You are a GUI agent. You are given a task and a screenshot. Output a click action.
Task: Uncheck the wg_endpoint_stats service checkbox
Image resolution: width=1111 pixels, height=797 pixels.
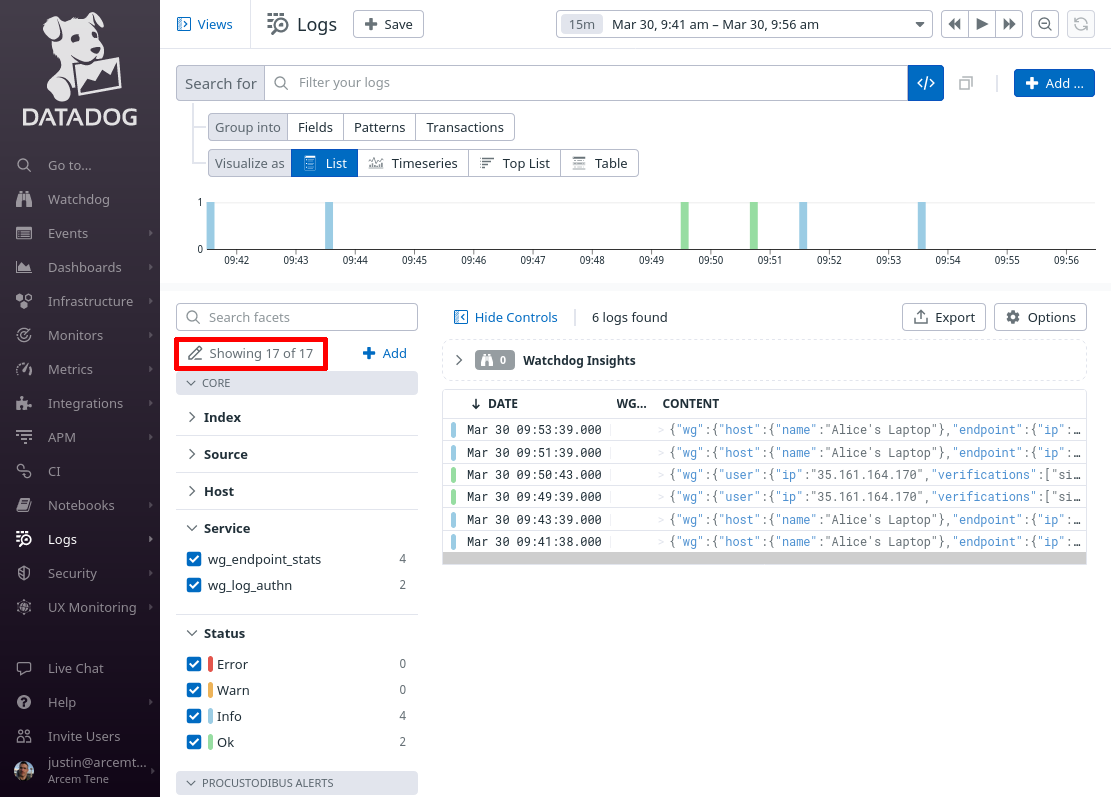(x=193, y=559)
